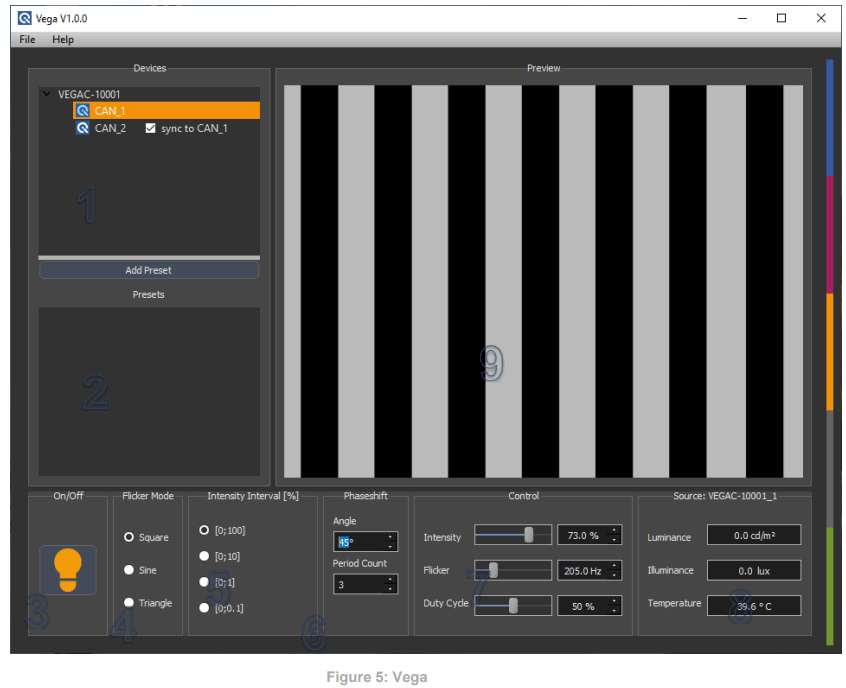Viewport: 846px width, 688px height.
Task: Increment the Angle value with its up arrow
Action: point(391,536)
